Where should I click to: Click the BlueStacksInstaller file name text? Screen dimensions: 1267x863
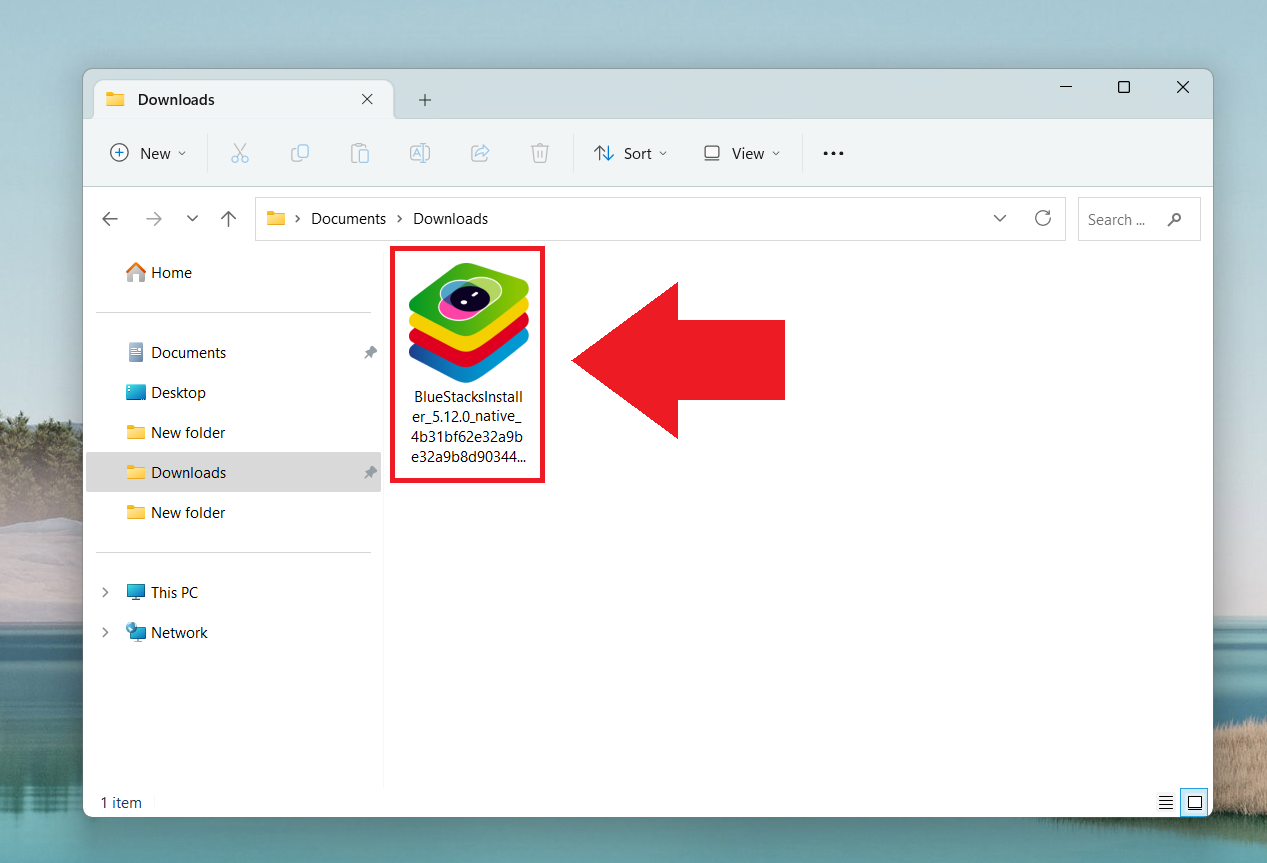pos(468,427)
